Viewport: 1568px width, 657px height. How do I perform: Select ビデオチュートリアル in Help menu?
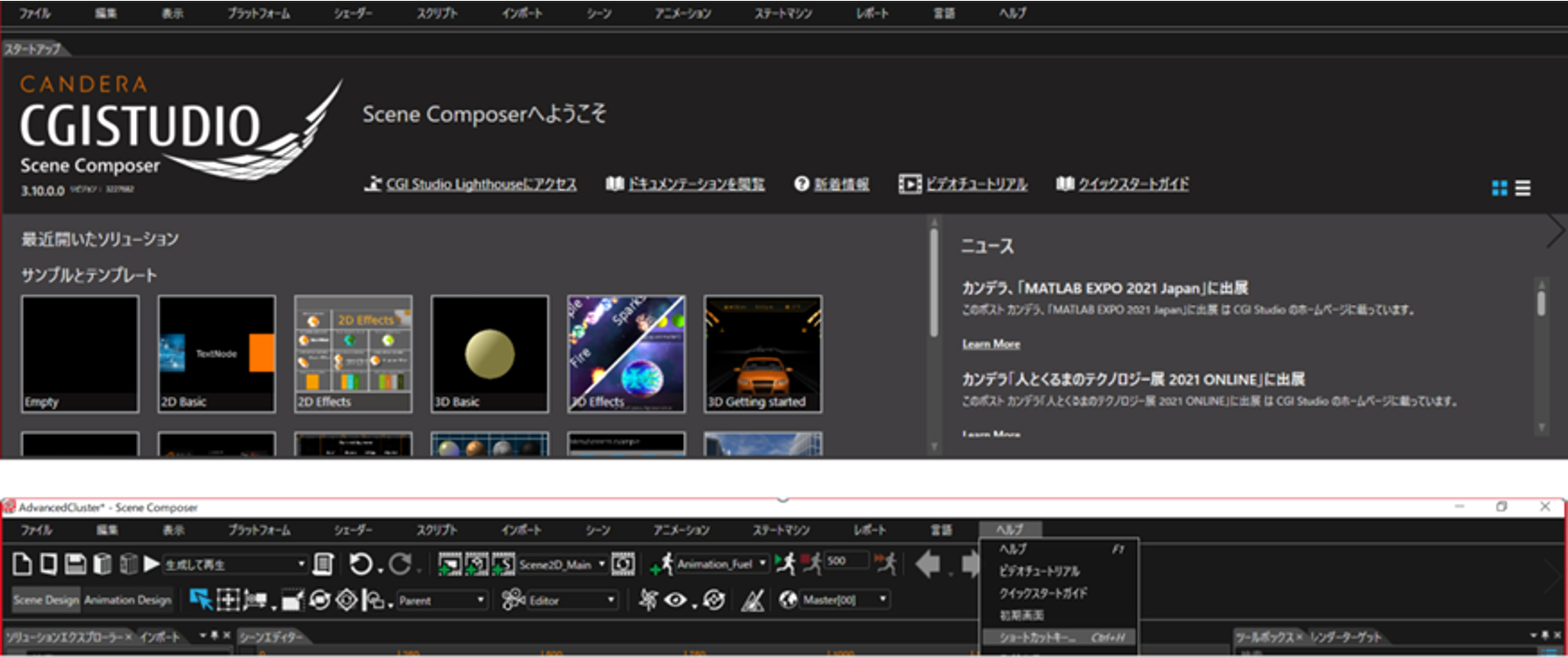(x=1039, y=571)
